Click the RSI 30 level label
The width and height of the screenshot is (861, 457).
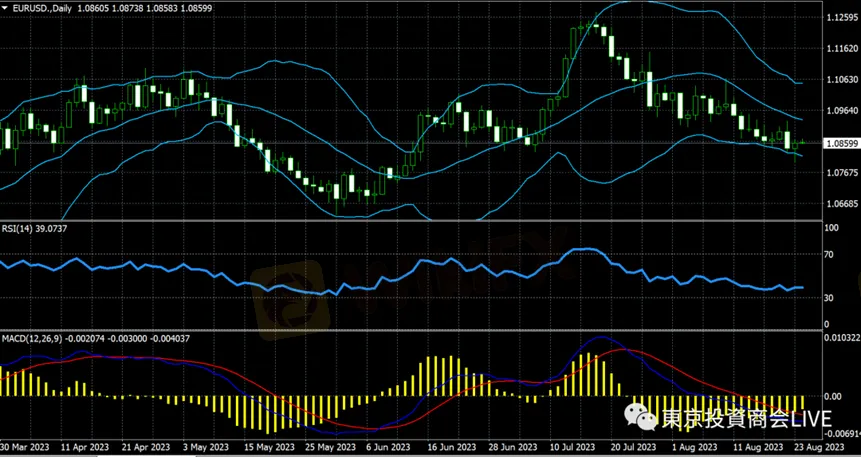[x=829, y=298]
